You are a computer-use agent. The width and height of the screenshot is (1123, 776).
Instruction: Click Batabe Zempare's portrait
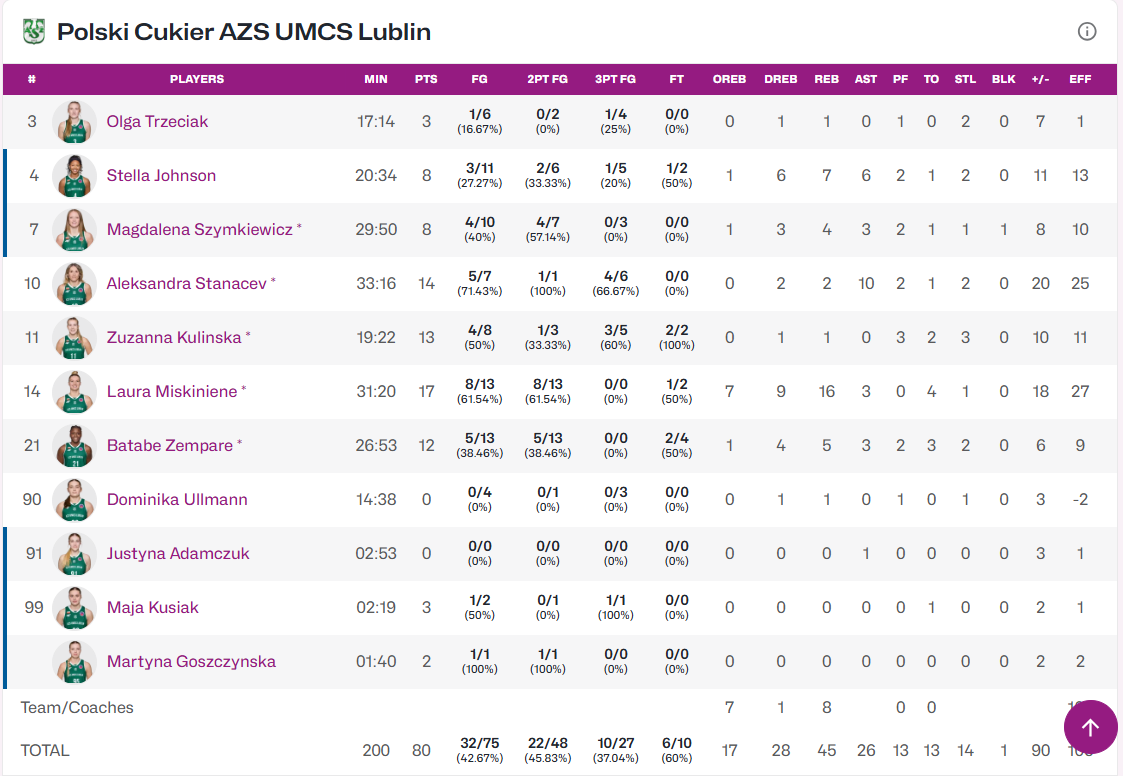pyautogui.click(x=74, y=446)
